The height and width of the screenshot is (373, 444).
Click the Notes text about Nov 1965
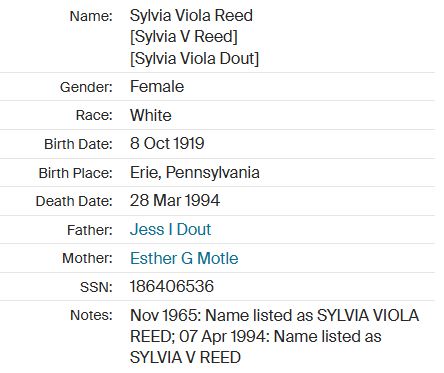coord(274,336)
